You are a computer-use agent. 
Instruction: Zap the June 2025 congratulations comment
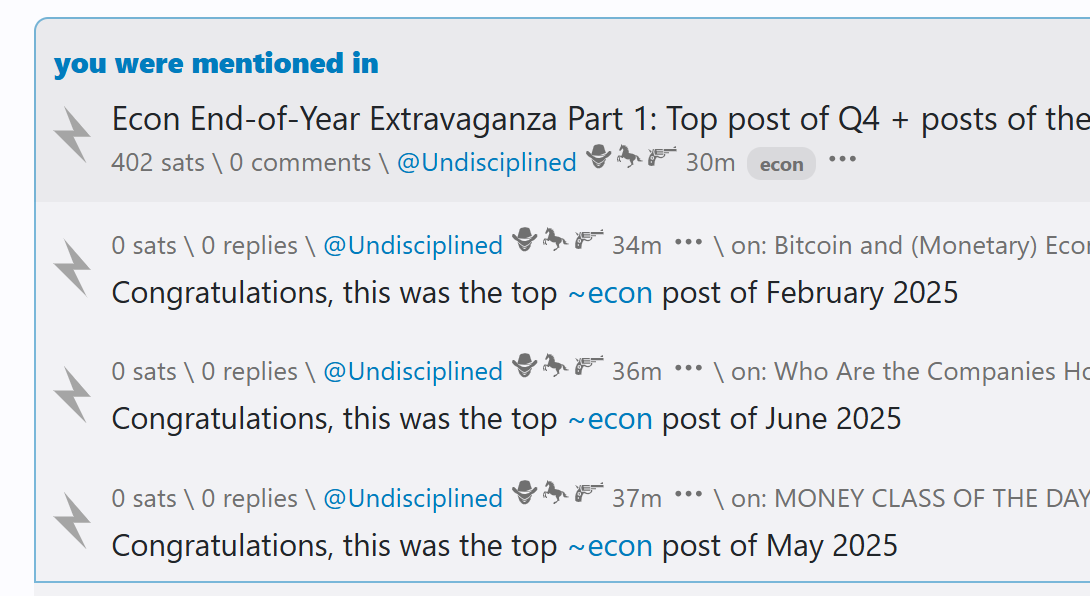[x=72, y=394]
